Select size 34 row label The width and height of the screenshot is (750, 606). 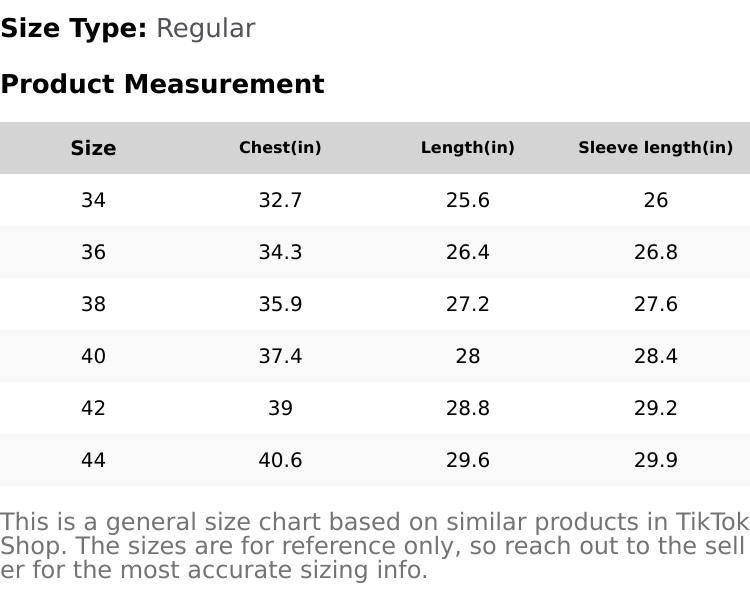93,200
